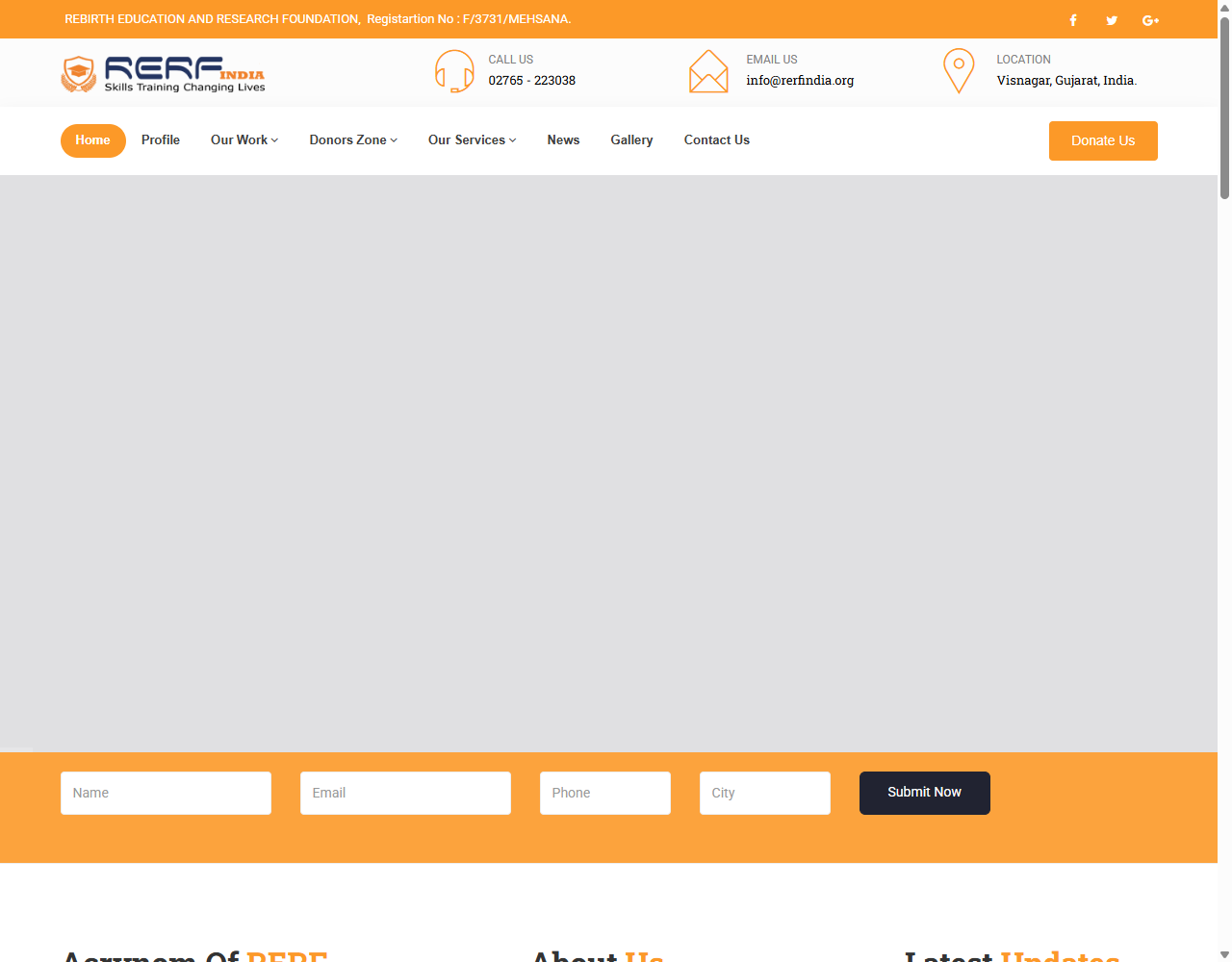Click the RERF India logo
The image size is (1232, 962).
point(163,74)
